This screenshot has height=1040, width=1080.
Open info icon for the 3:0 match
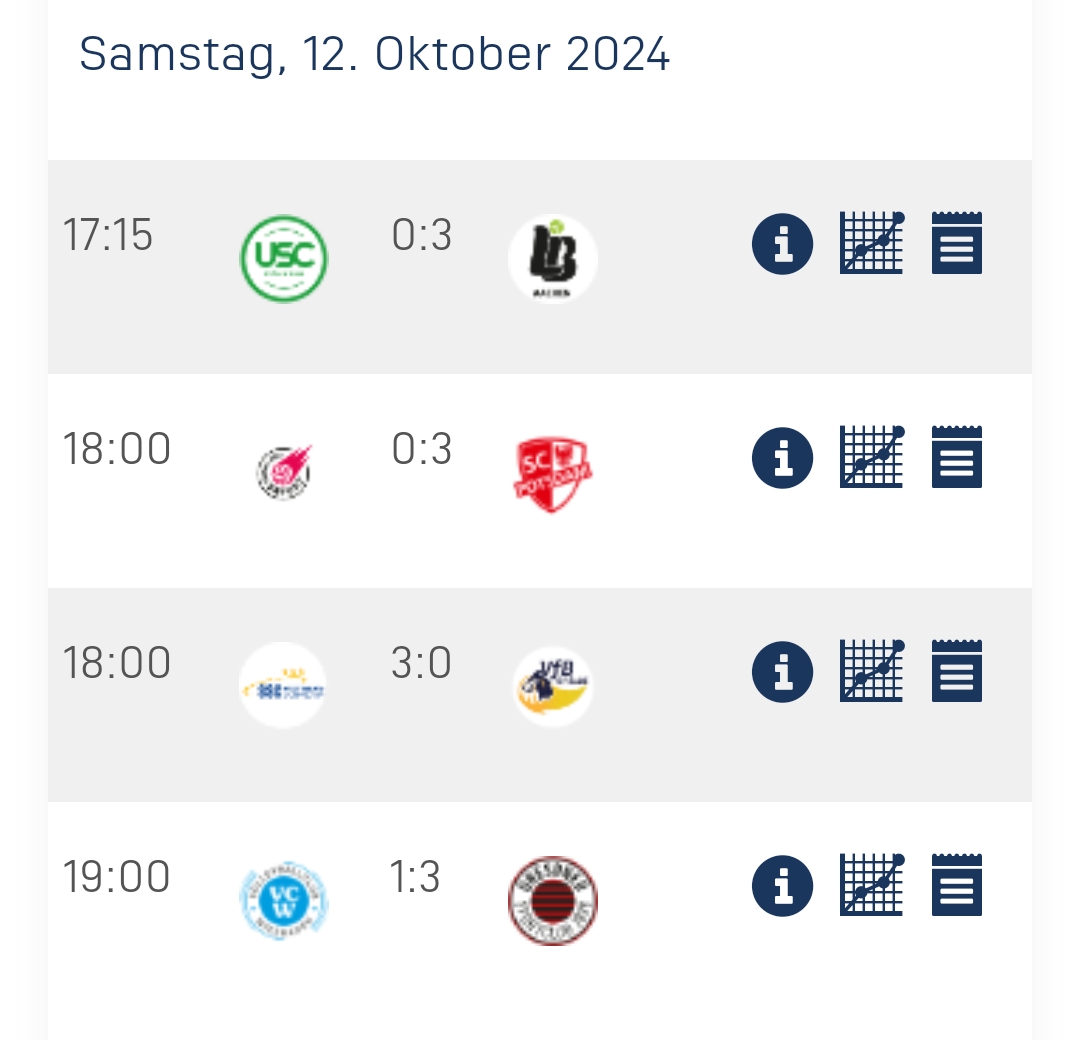(x=782, y=672)
